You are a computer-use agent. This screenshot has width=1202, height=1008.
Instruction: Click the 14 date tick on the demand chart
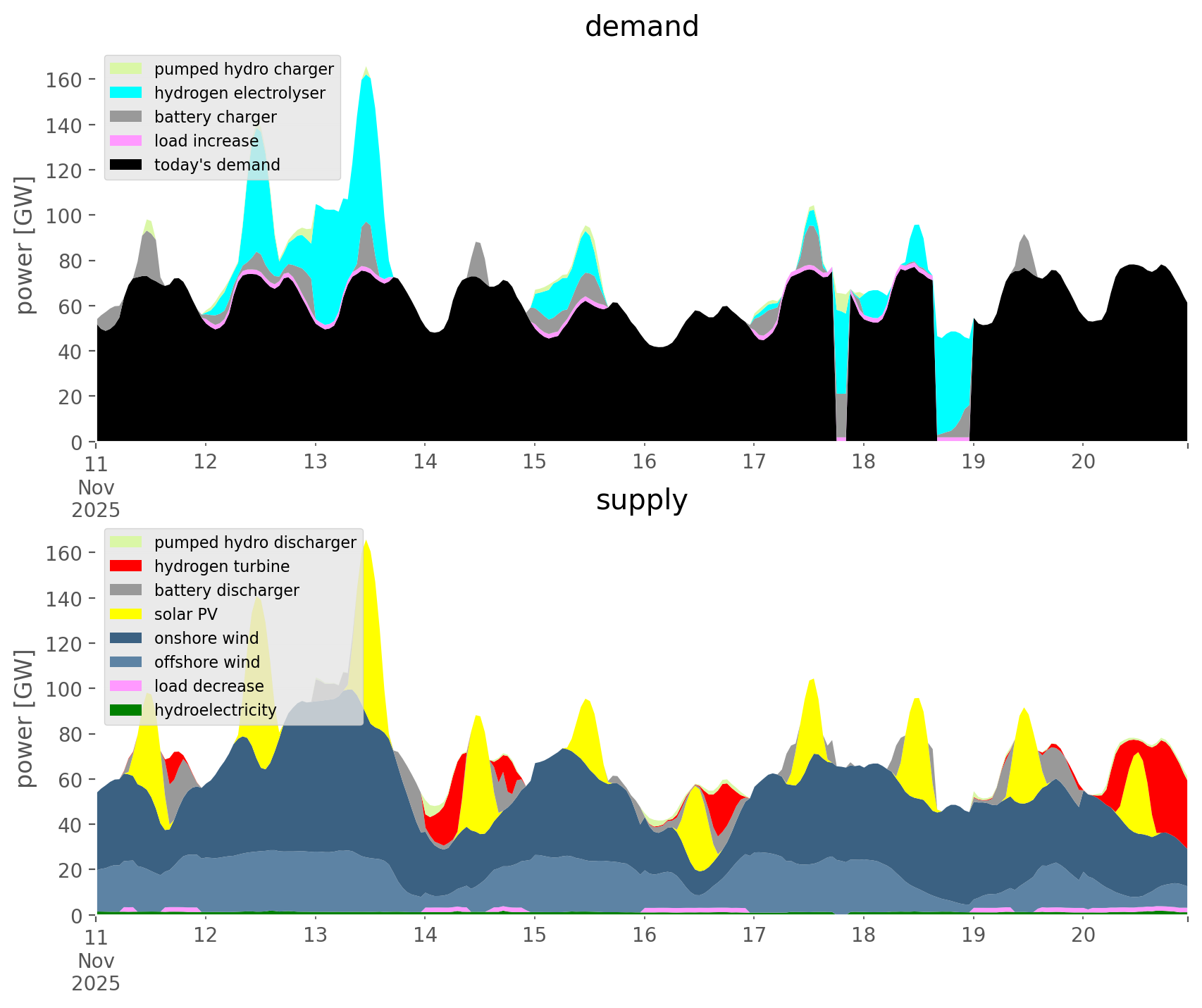425,462
